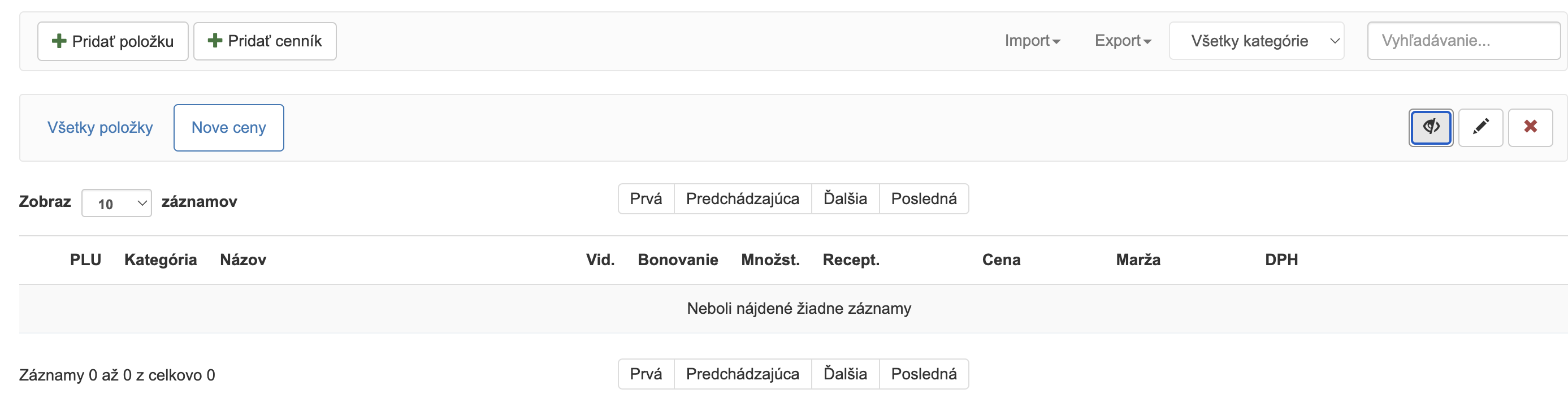Select the Nove ceny tab
The width and height of the screenshot is (1568, 415).
click(228, 128)
